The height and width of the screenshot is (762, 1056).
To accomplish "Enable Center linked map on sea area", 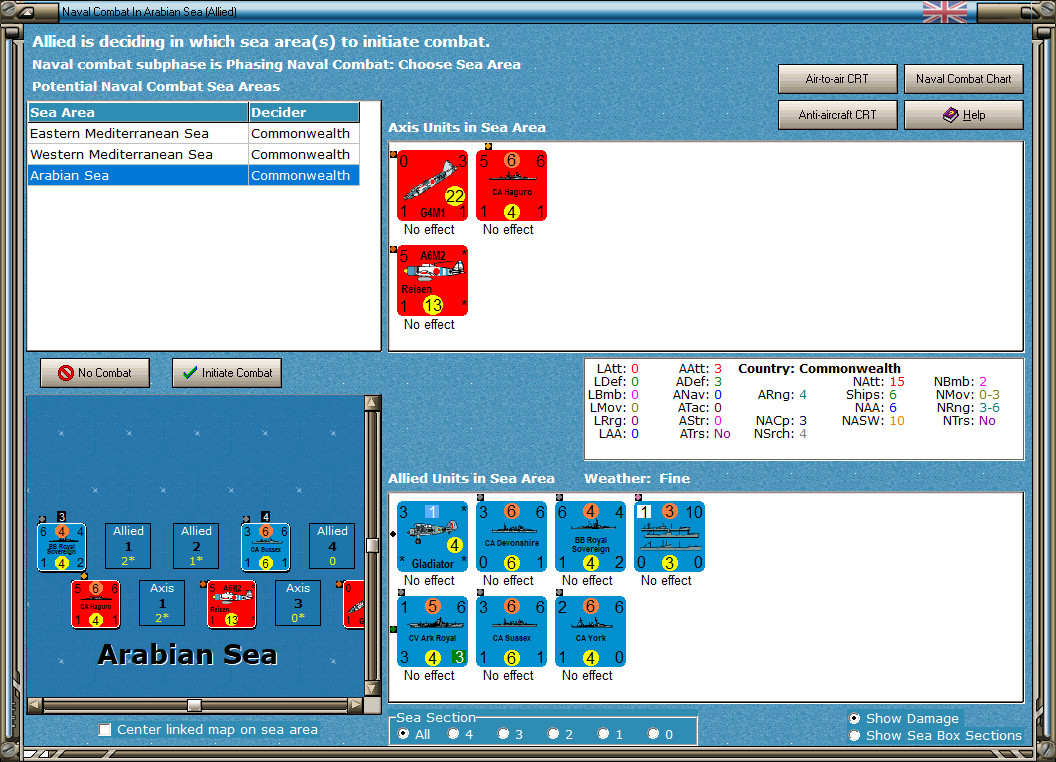I will [104, 730].
